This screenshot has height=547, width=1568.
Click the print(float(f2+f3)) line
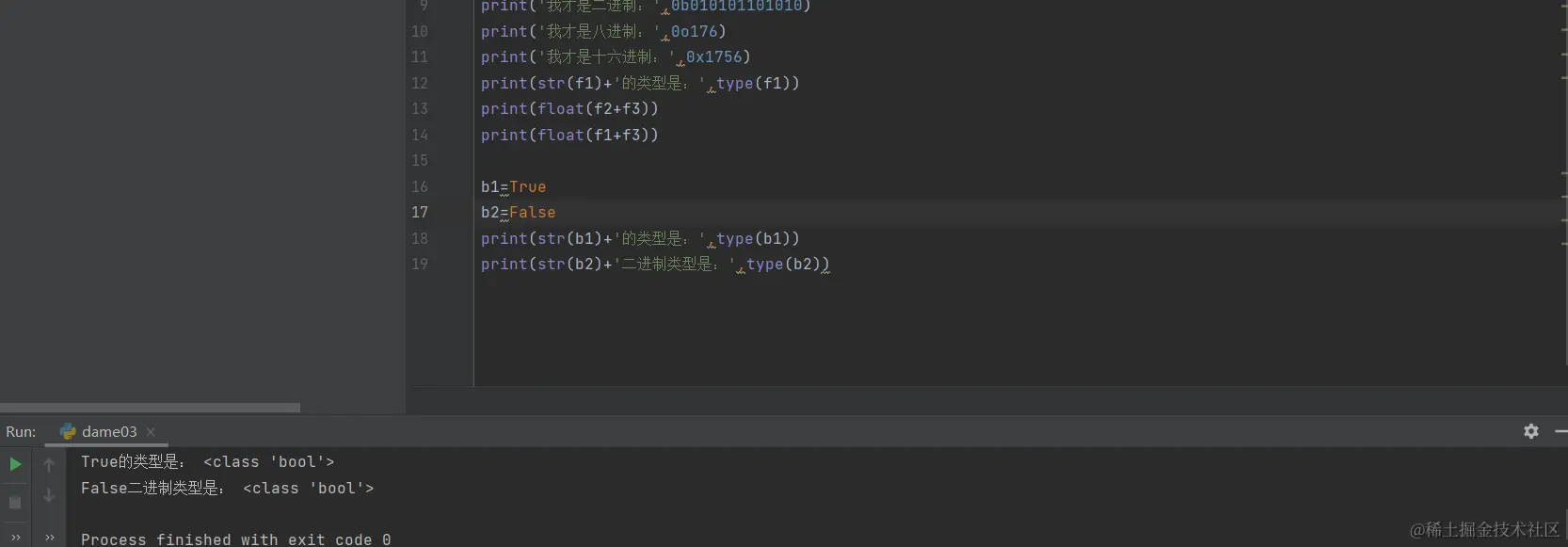tap(569, 109)
